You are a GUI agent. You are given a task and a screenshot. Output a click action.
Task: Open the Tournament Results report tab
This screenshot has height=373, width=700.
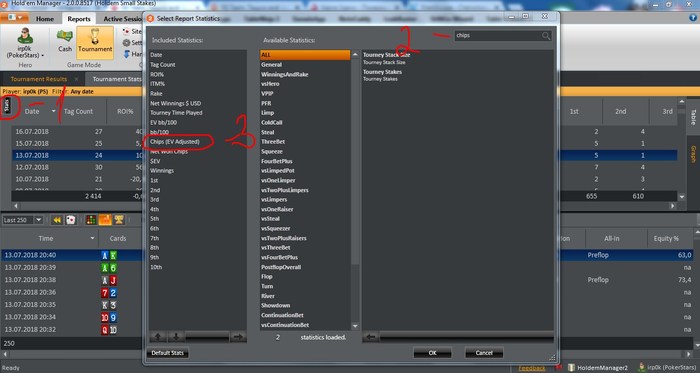pos(39,79)
